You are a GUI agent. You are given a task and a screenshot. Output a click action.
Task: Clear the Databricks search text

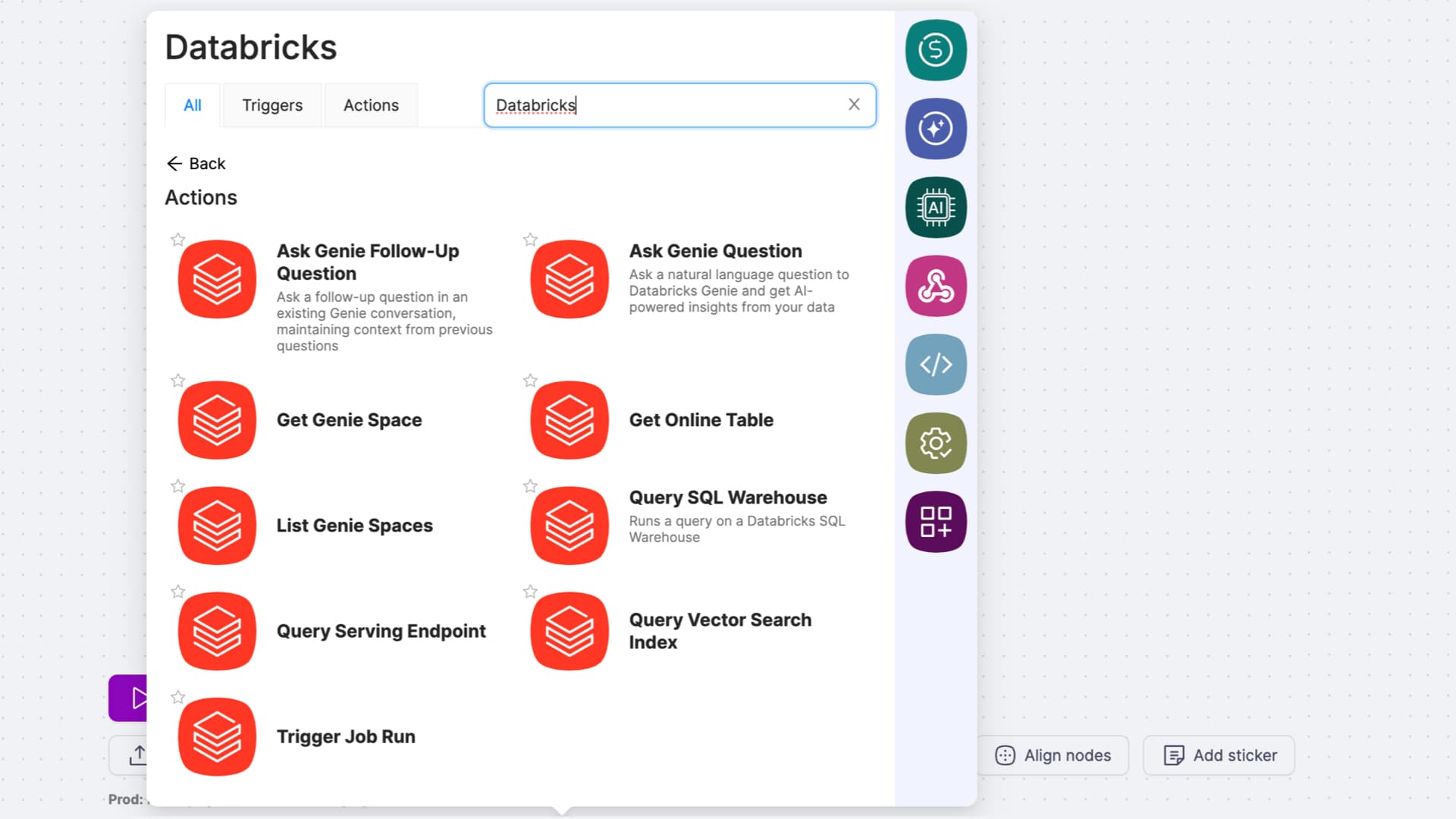854,105
